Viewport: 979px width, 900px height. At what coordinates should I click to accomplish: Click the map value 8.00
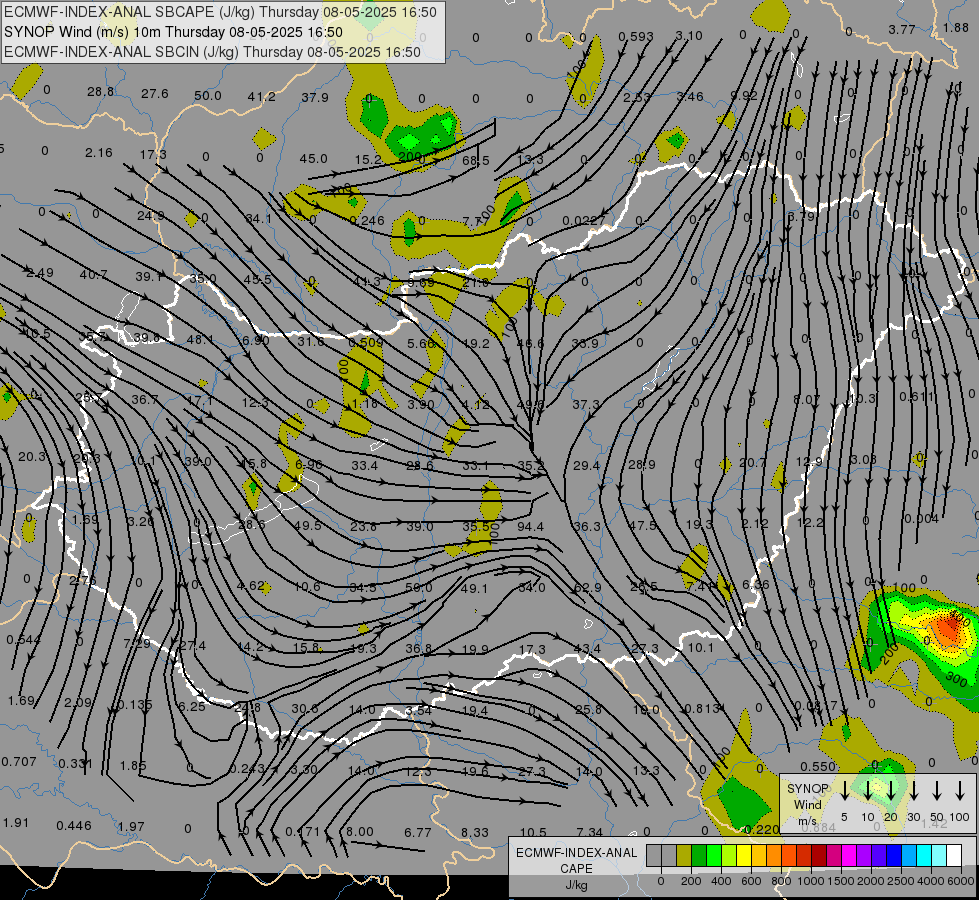[x=360, y=831]
